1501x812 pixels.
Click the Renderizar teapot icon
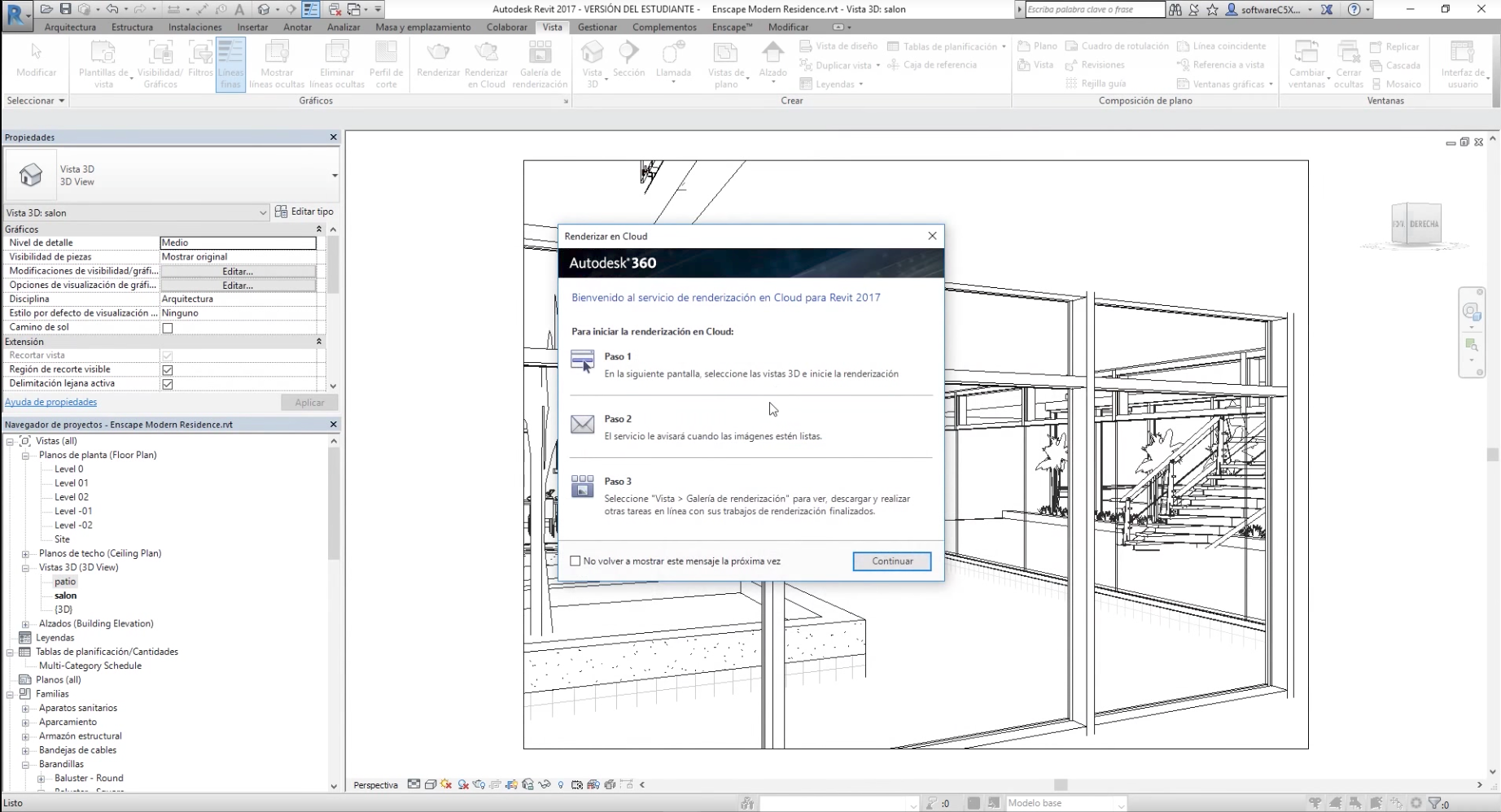tap(438, 52)
